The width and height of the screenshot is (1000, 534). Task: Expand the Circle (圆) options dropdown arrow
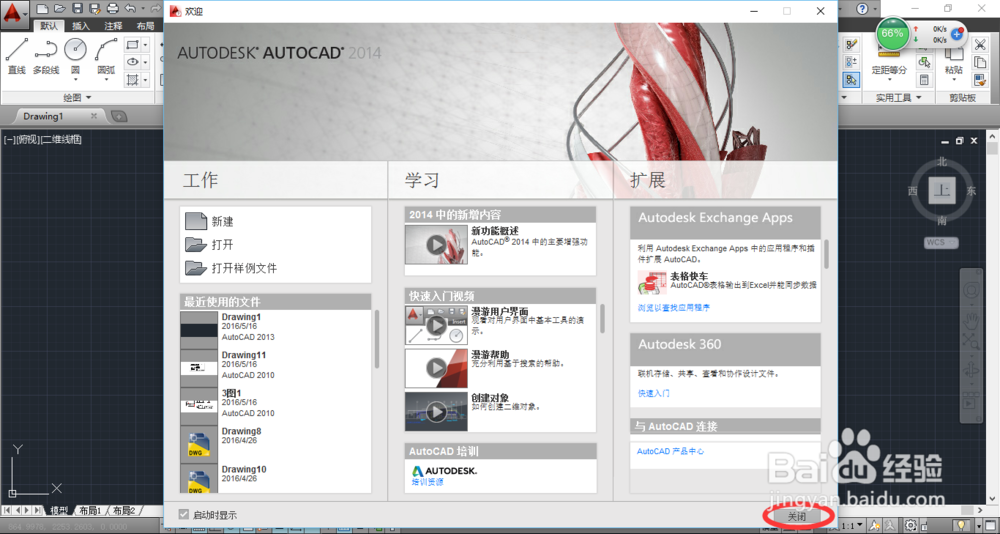point(75,80)
